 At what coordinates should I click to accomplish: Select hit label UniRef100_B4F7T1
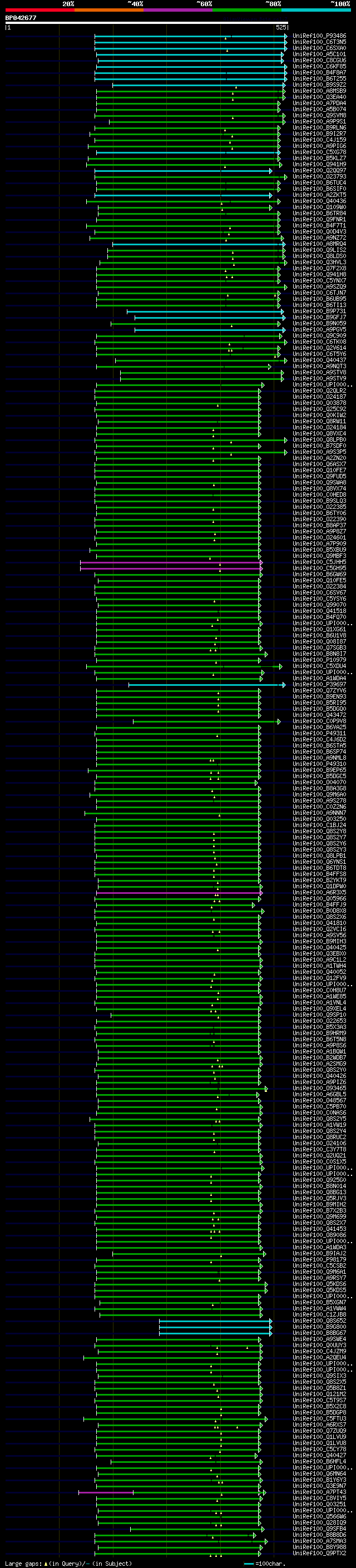click(x=319, y=226)
